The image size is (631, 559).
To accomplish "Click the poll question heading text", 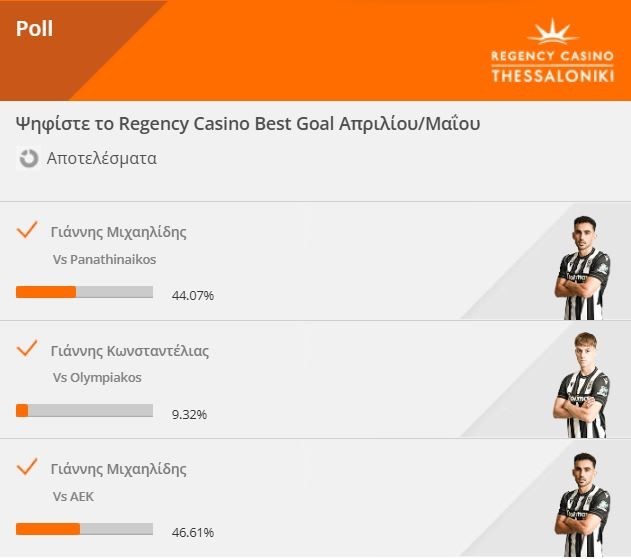I will click(x=249, y=124).
